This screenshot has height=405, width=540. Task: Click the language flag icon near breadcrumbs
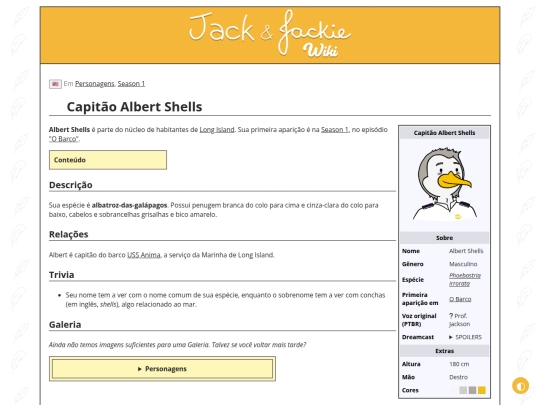[55, 84]
